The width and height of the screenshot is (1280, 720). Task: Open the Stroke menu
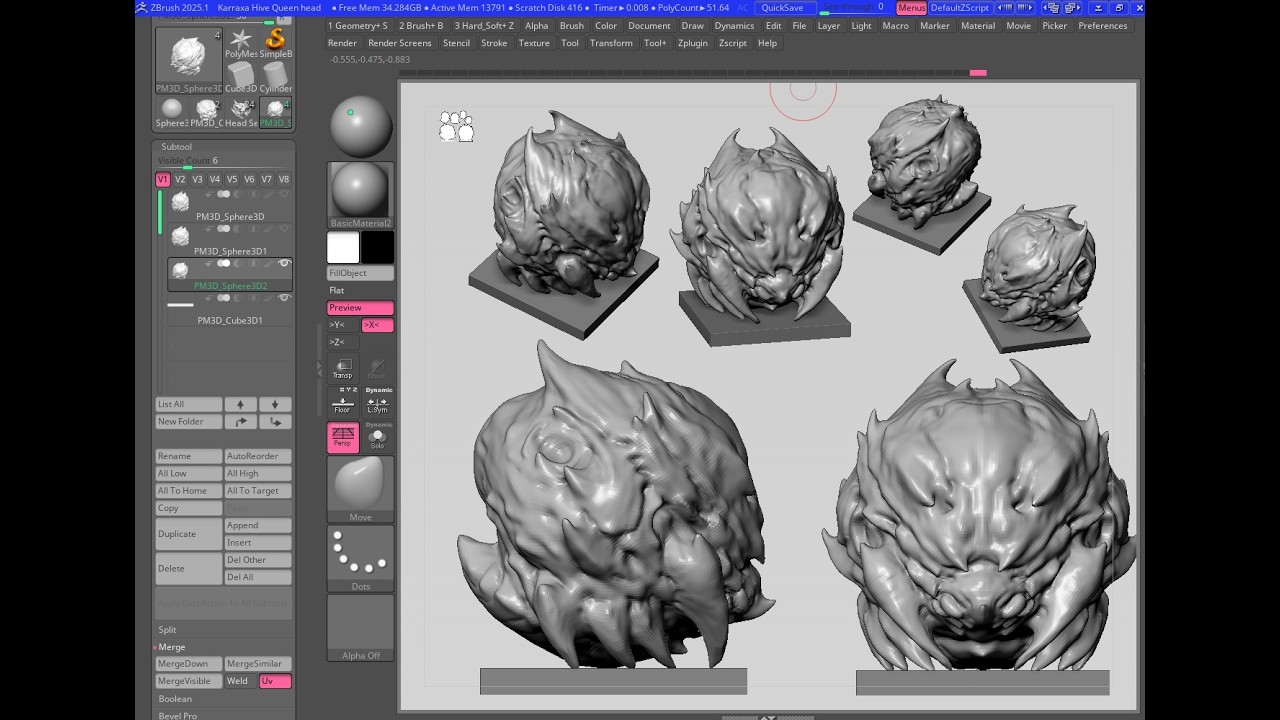click(494, 43)
